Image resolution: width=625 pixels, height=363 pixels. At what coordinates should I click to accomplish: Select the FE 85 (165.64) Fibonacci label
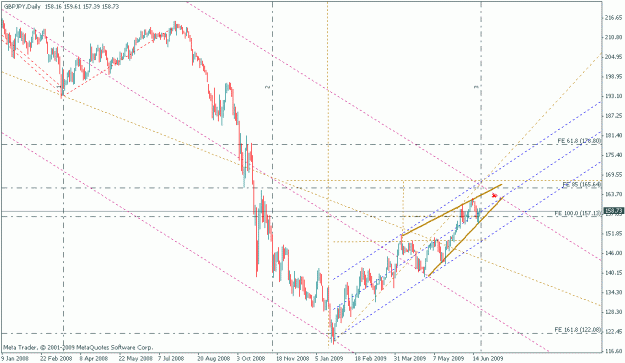pos(582,184)
